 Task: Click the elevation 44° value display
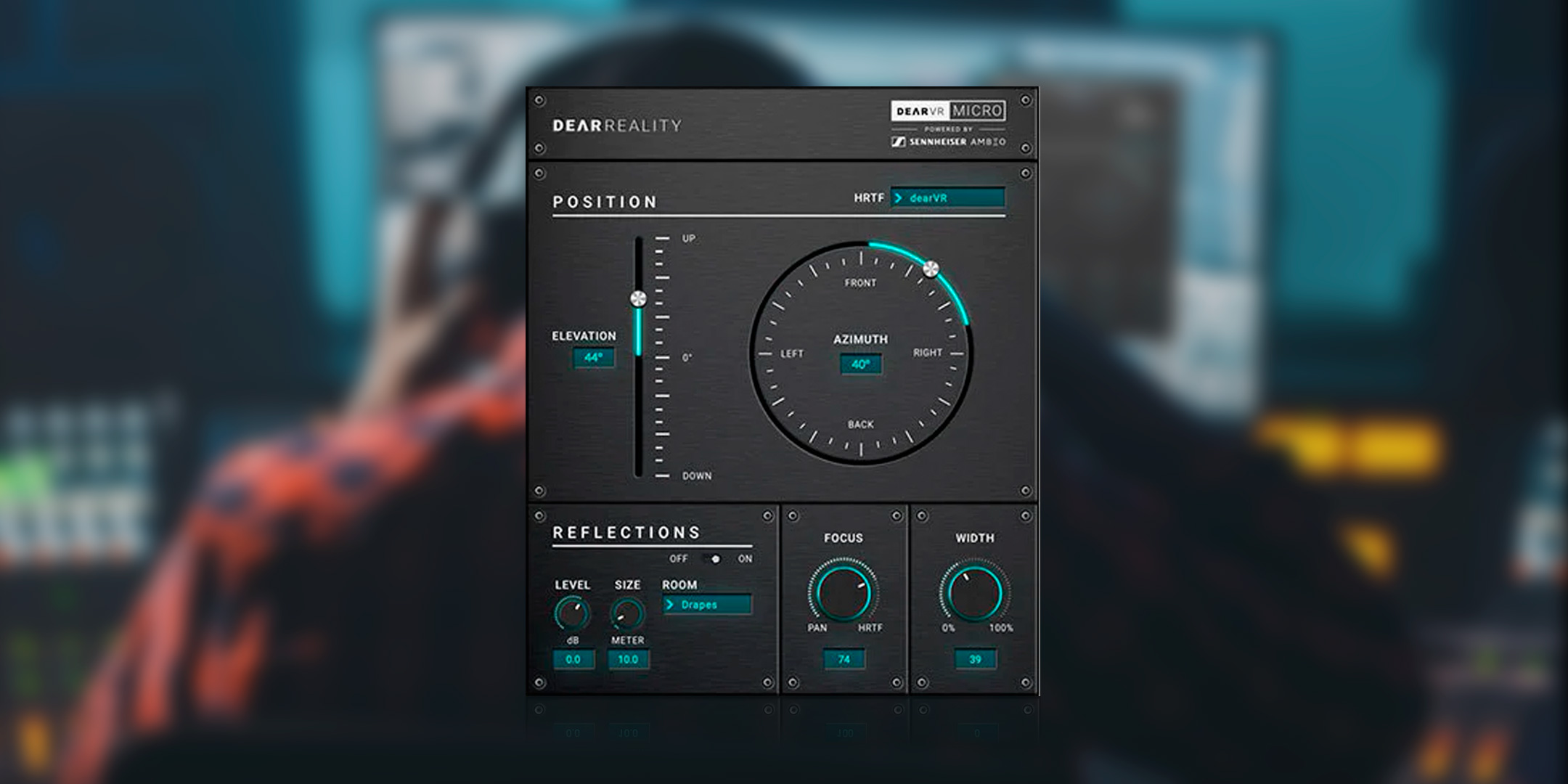pos(594,357)
